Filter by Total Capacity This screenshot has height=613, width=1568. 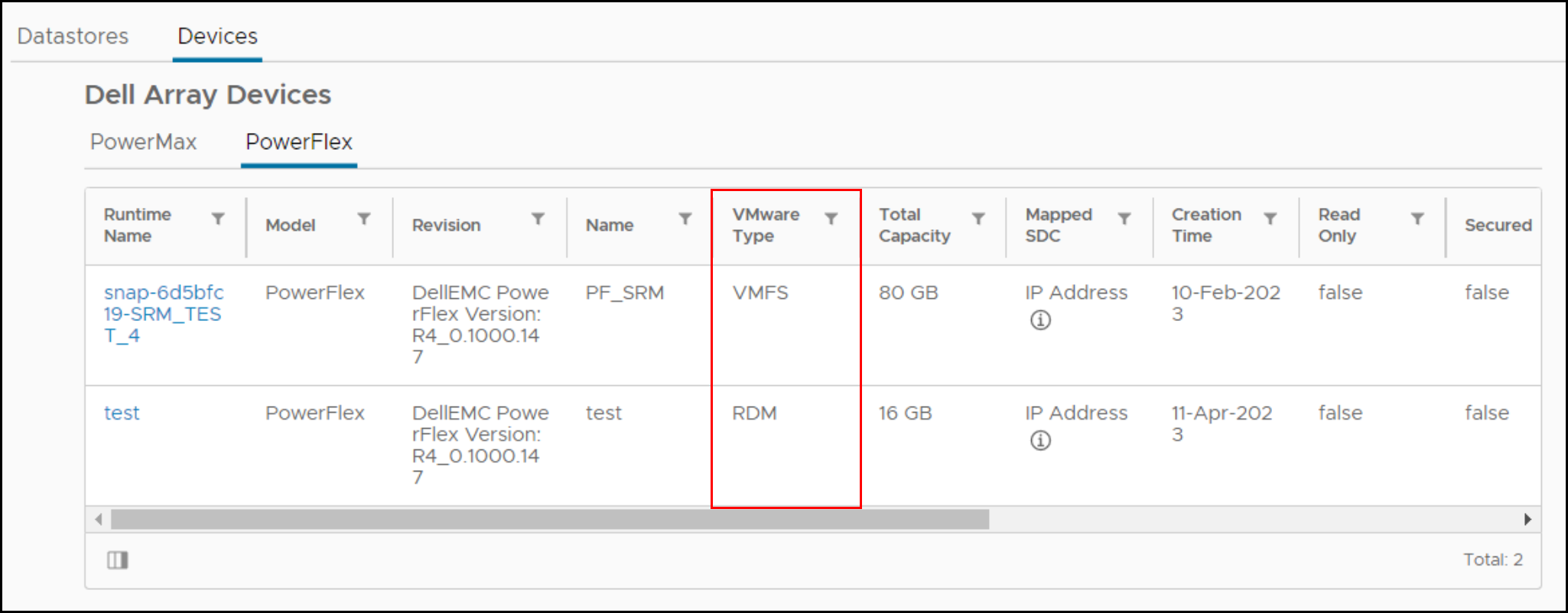tap(978, 219)
